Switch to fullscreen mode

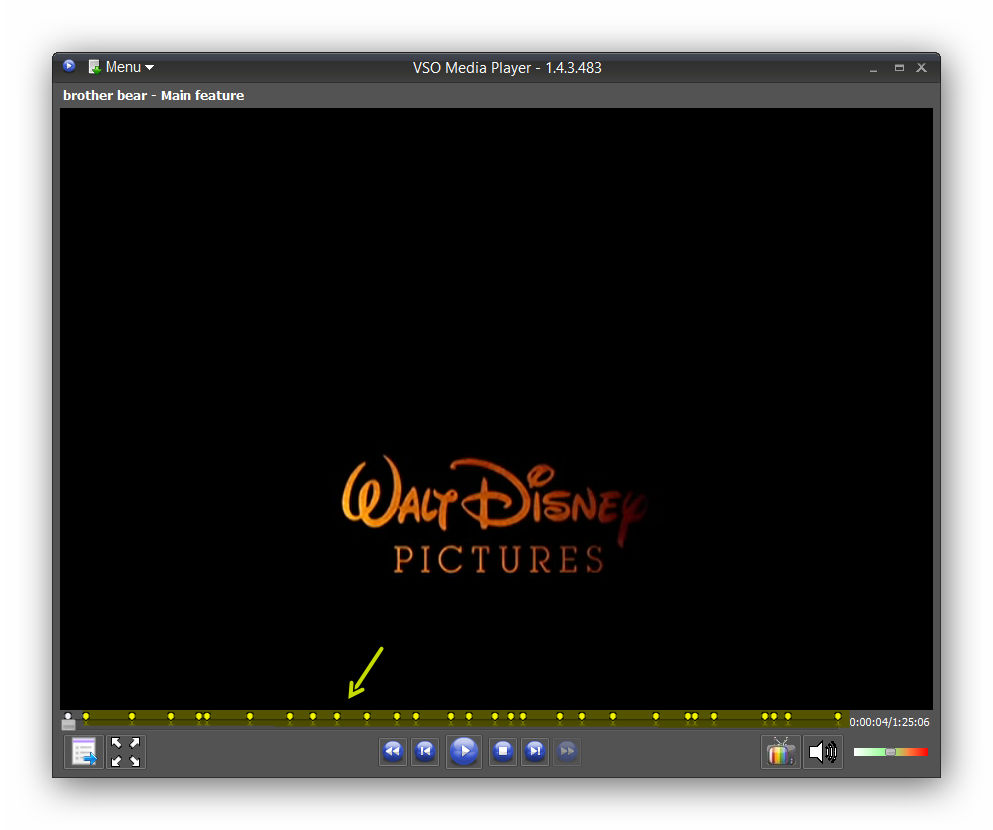[125, 751]
